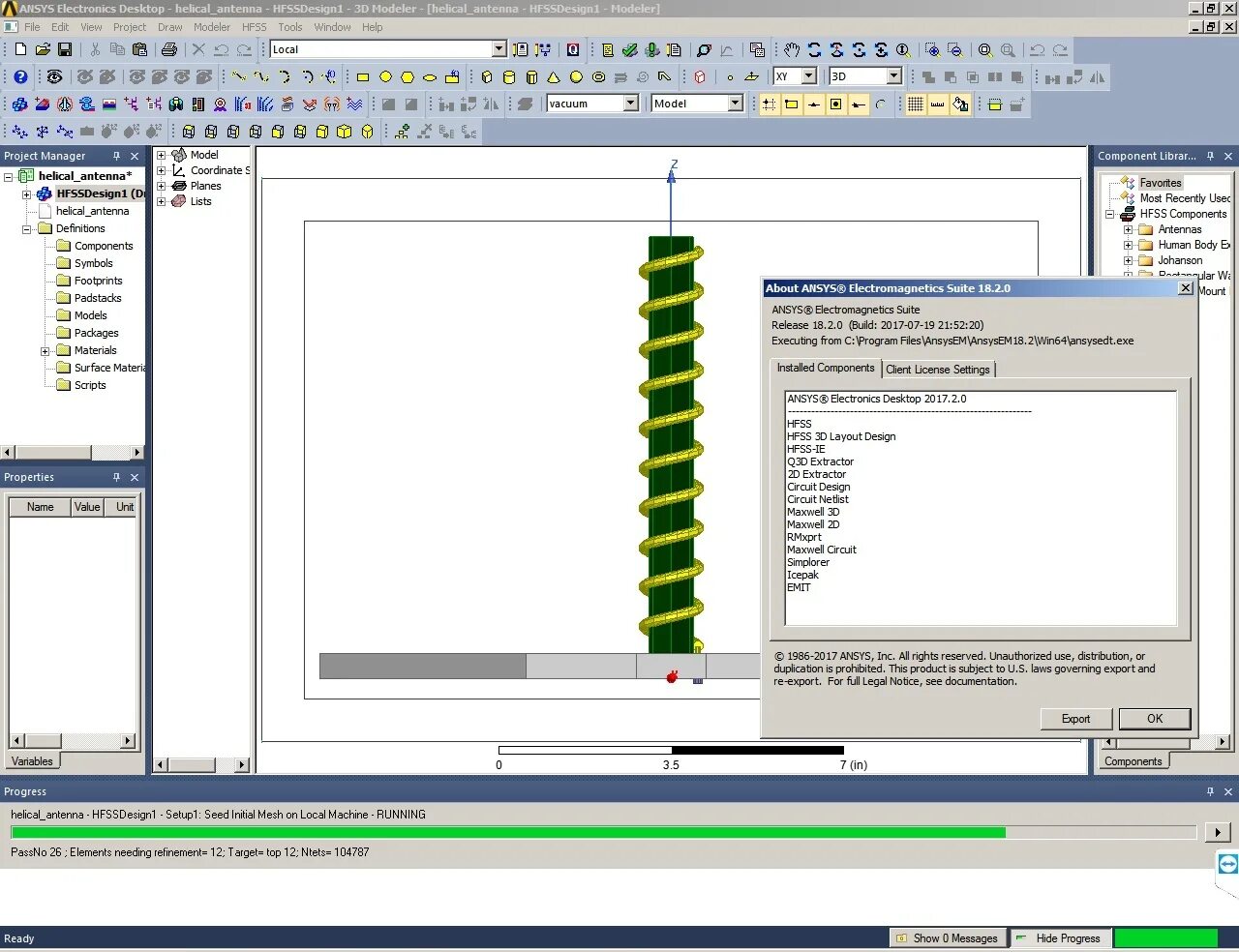Select the Draw circle tool
Viewport: 1239px width, 952px height.
(385, 76)
